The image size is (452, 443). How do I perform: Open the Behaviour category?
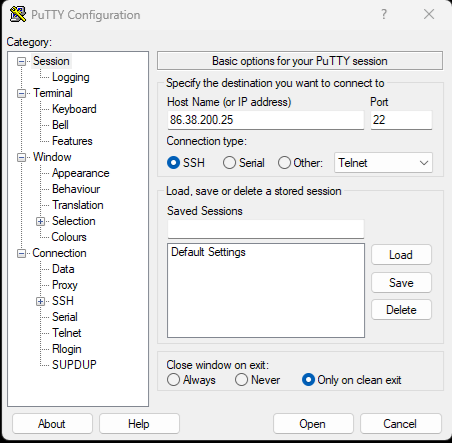[76, 189]
